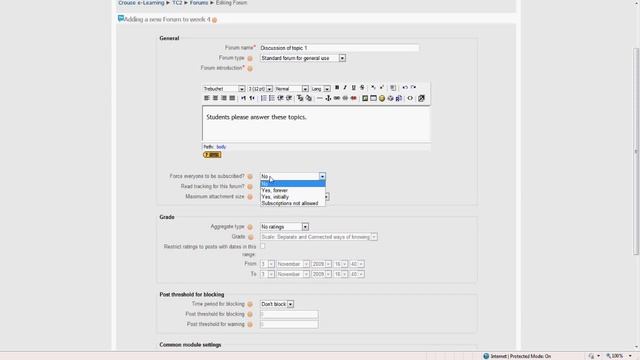The height and width of the screenshot is (360, 640).
Task: Select the highlighted 'No' subscription option
Action: point(293,184)
